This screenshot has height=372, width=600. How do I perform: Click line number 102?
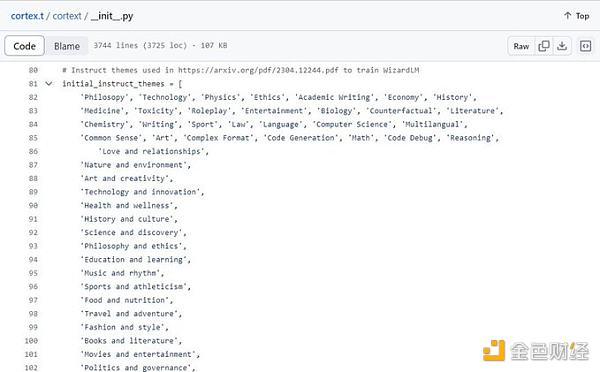(31, 367)
